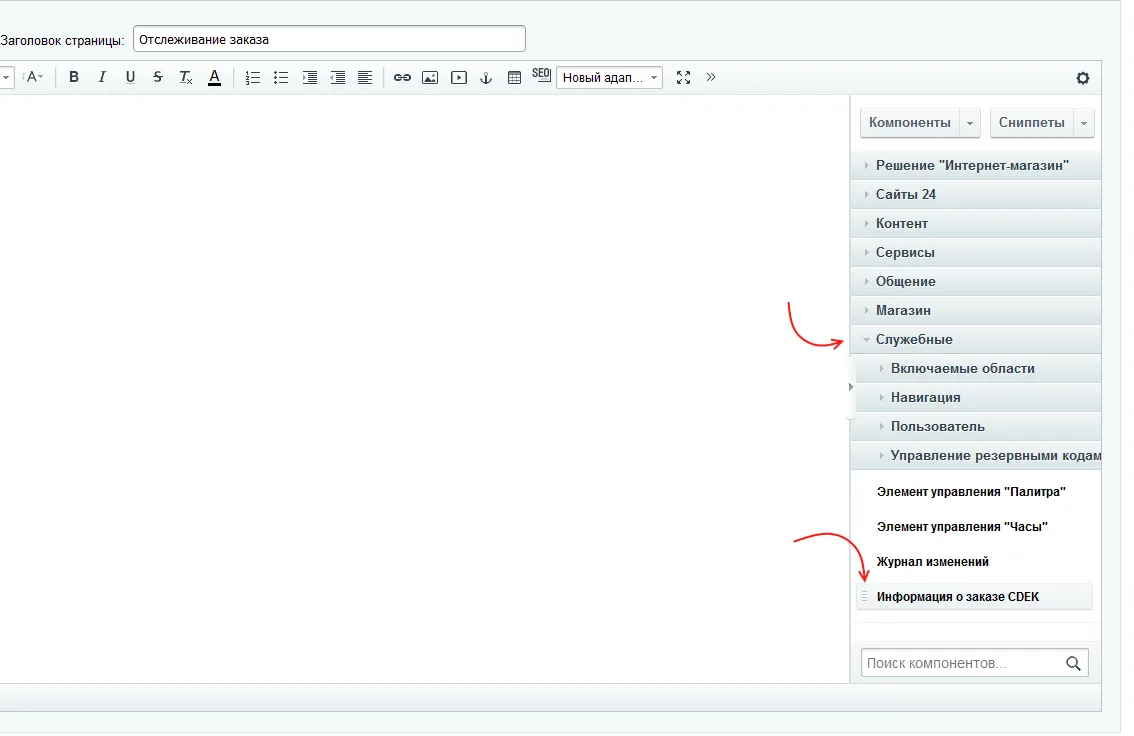Insert a table
The width and height of the screenshot is (1134, 736).
[x=514, y=77]
